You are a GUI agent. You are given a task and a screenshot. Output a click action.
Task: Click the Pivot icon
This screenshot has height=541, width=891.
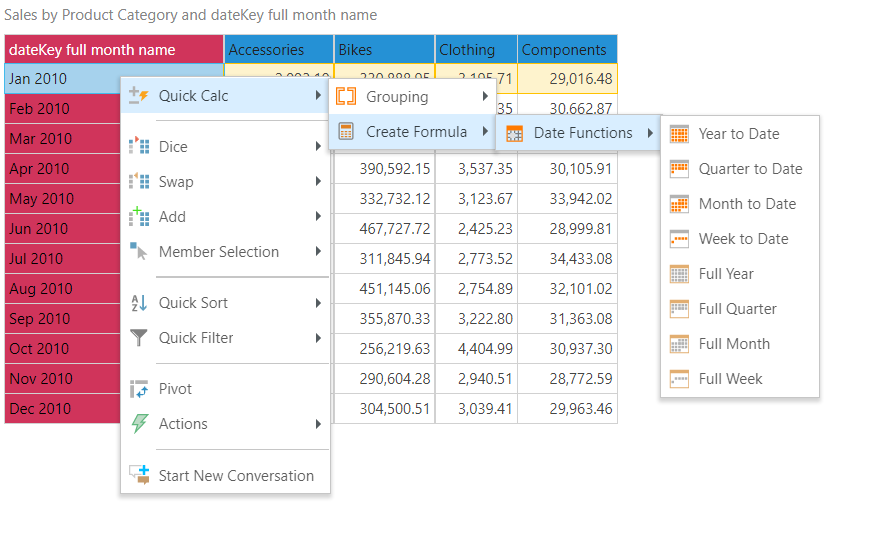point(139,389)
